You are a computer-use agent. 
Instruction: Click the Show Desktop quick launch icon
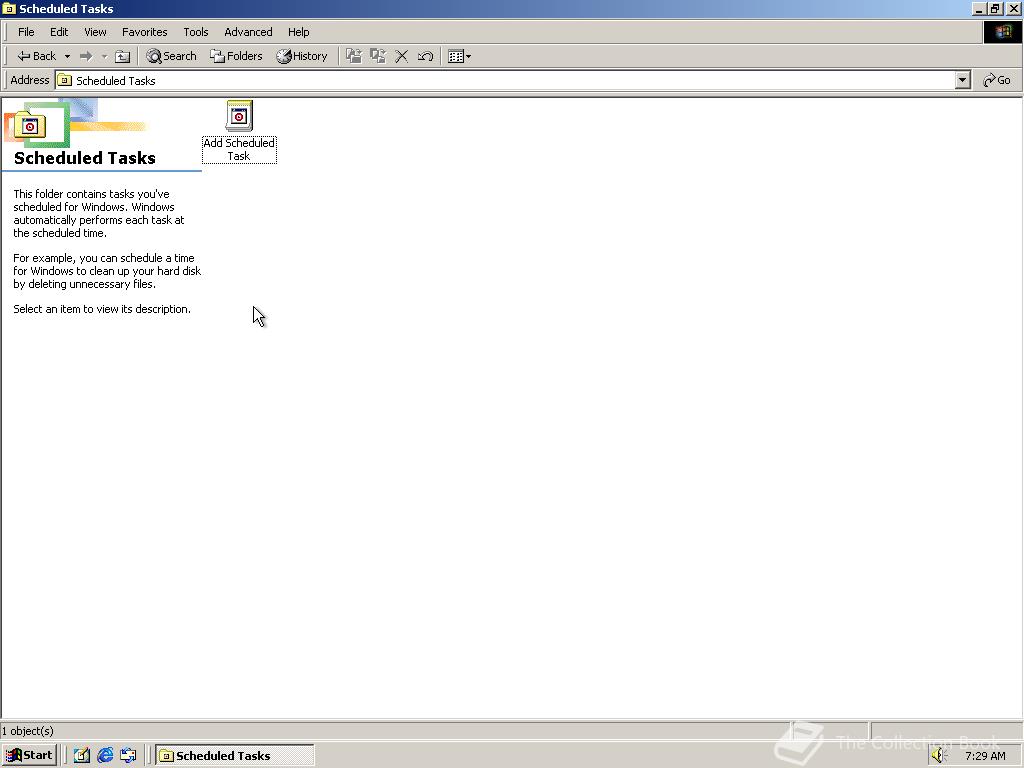(82, 756)
